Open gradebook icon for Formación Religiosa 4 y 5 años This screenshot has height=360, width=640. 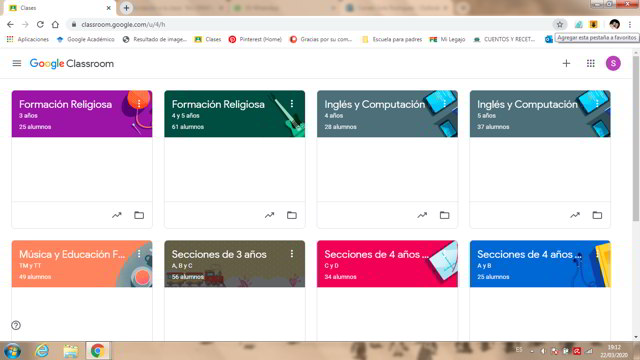pyautogui.click(x=269, y=215)
